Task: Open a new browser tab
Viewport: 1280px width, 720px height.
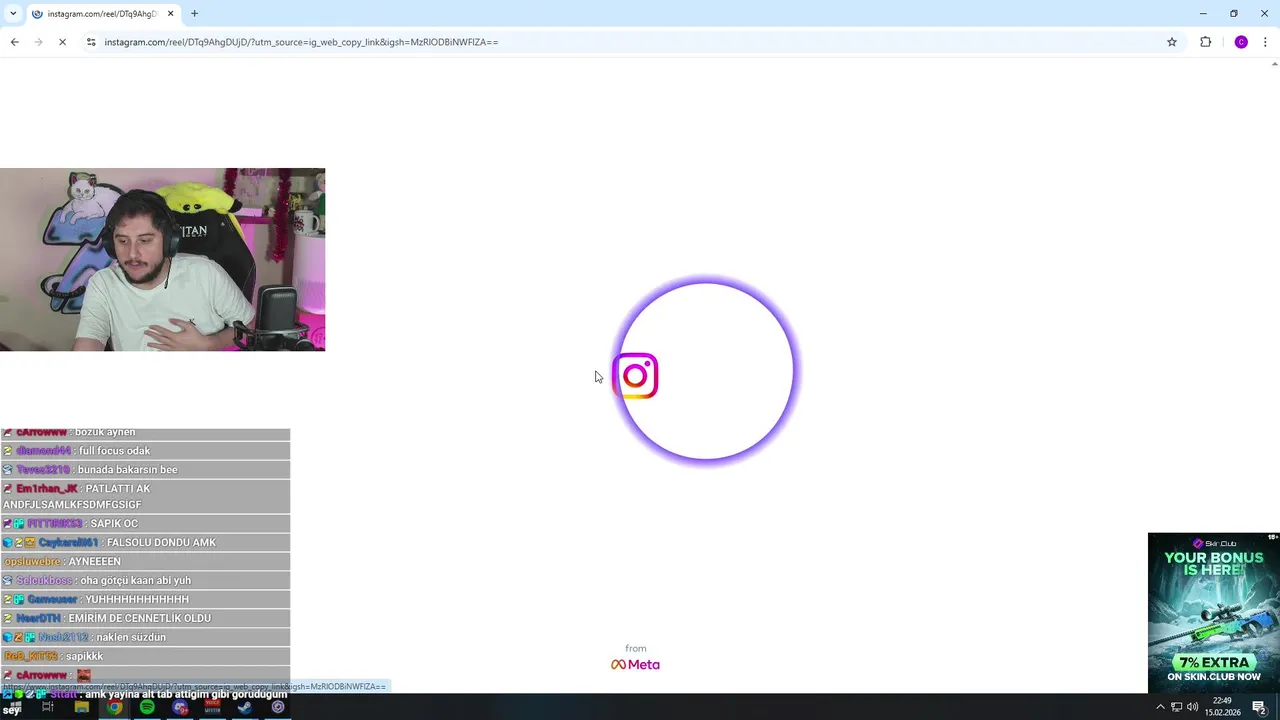Action: [194, 14]
